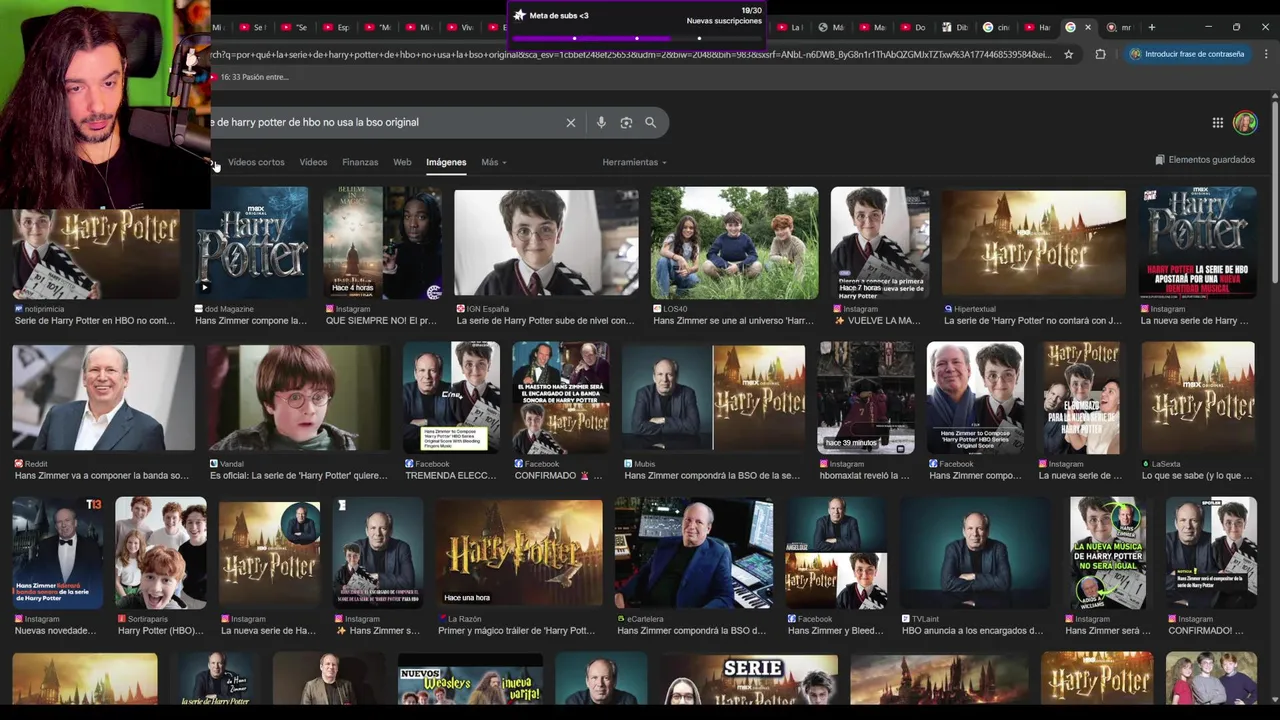Switch to the Web search tab
The image size is (1280, 720).
[x=402, y=162]
